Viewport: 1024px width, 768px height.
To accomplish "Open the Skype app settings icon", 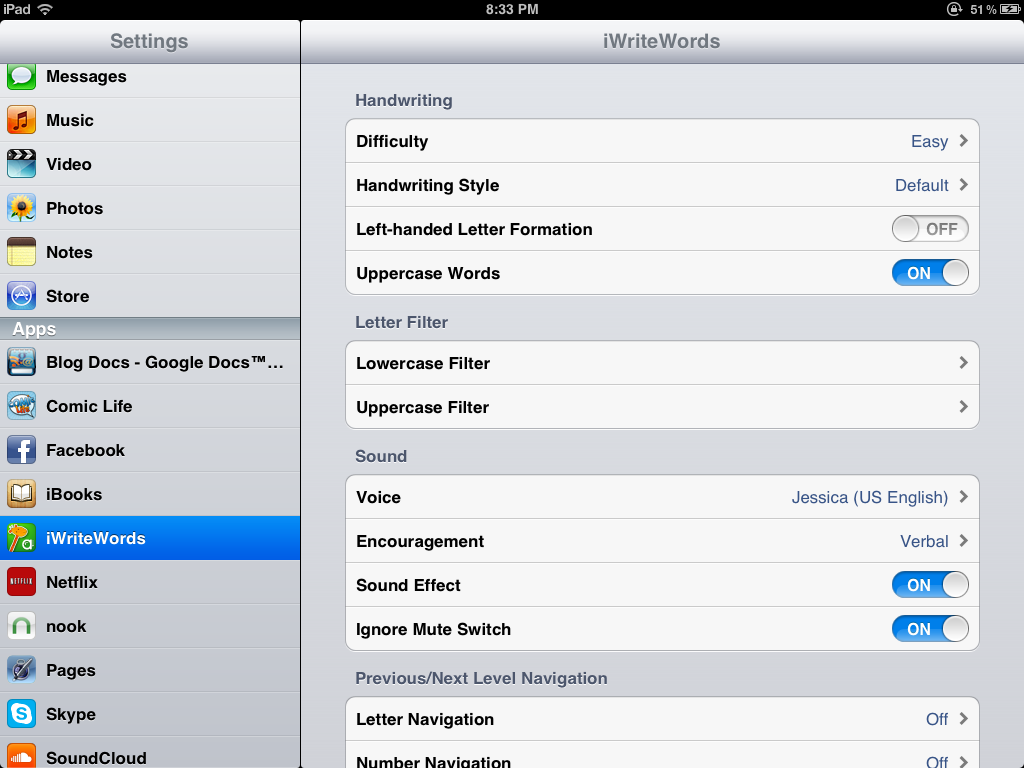I will [x=21, y=714].
